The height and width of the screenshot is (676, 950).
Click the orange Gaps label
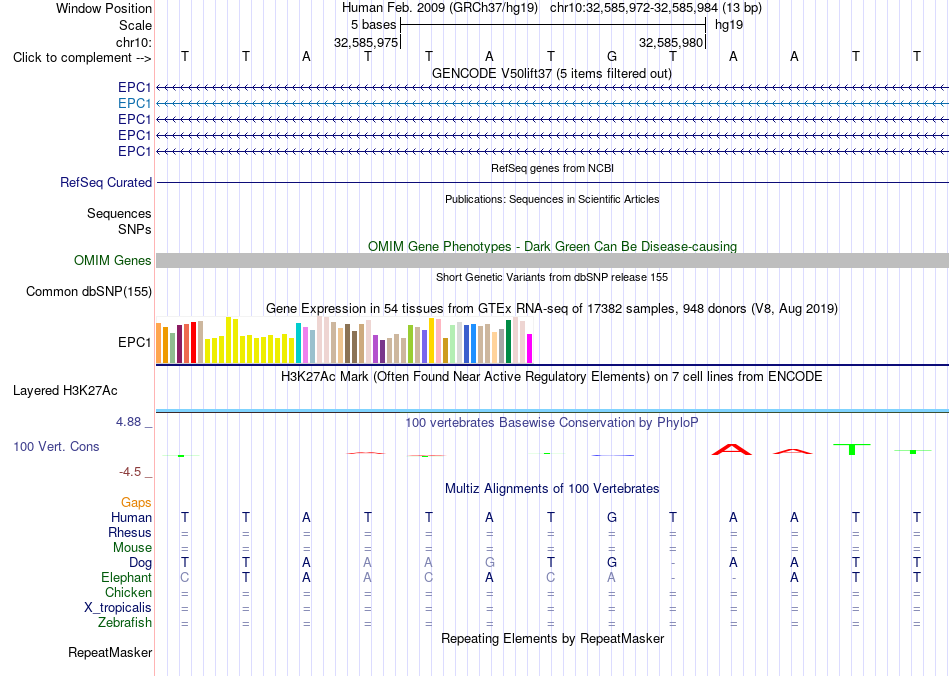coord(136,502)
